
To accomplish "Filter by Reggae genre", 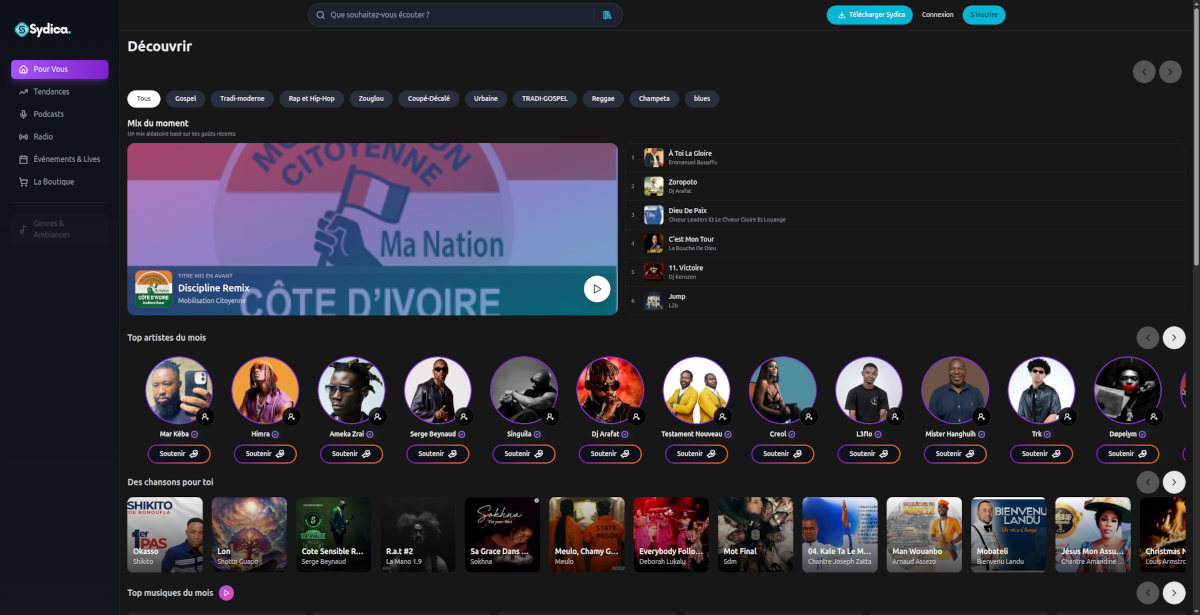I will pos(603,98).
